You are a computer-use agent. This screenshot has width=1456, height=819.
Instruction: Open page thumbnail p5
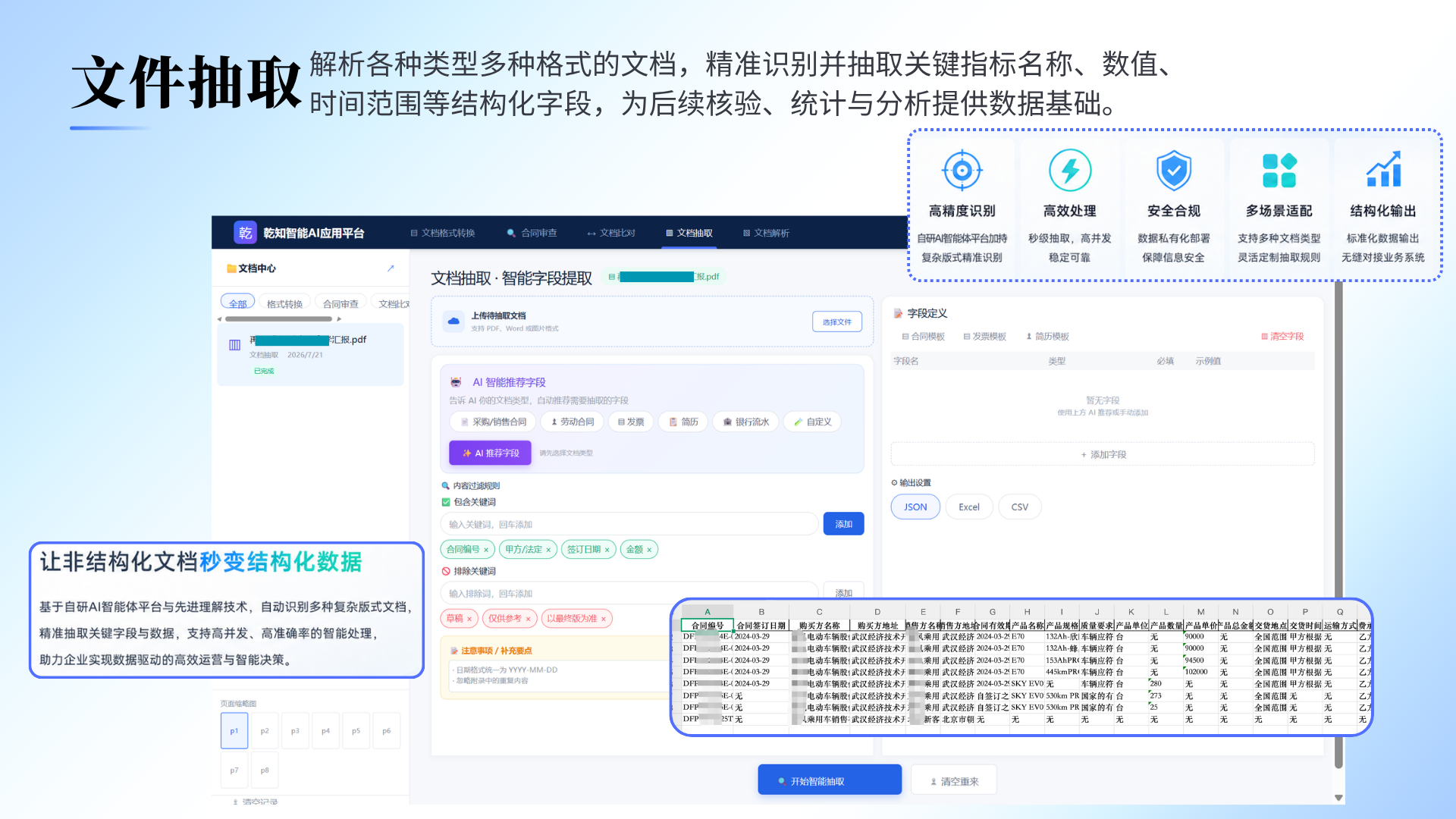356,731
